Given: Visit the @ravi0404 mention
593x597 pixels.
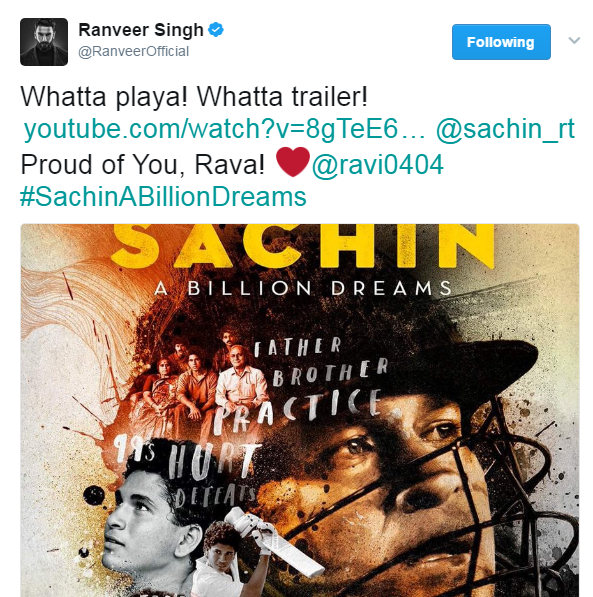Looking at the screenshot, I should tap(377, 165).
